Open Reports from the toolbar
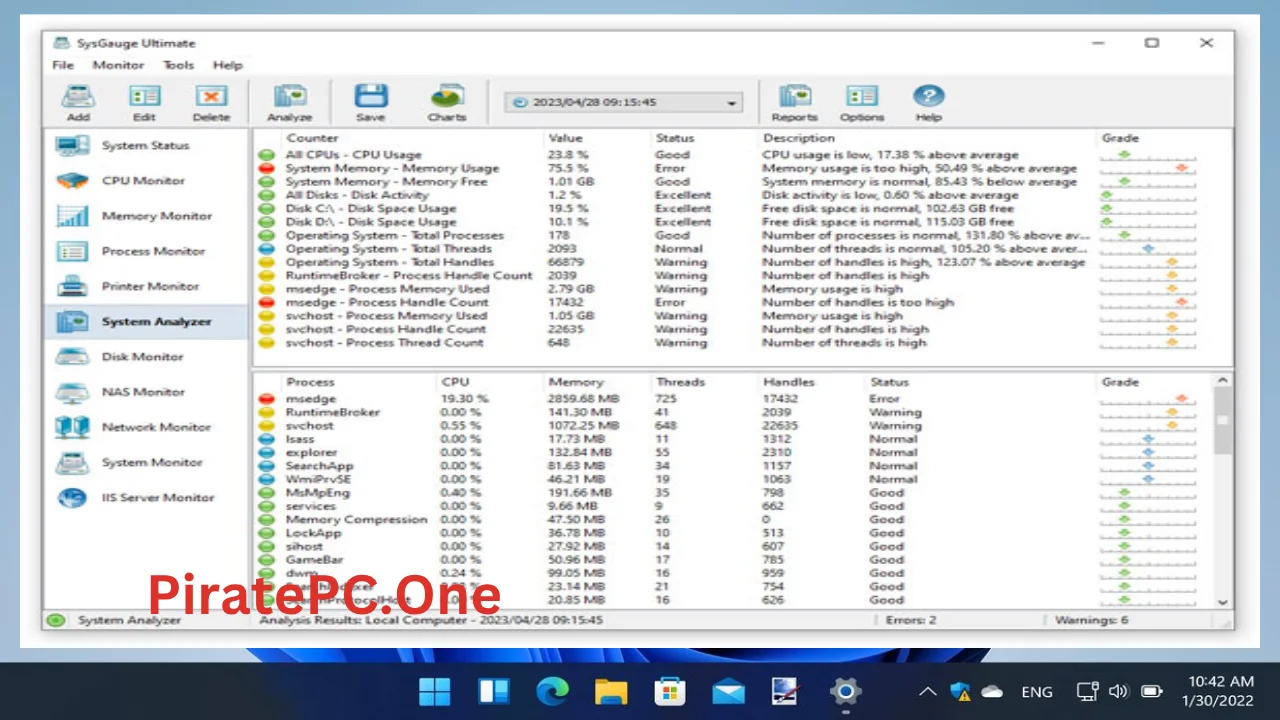The height and width of the screenshot is (720, 1280). pos(795,102)
